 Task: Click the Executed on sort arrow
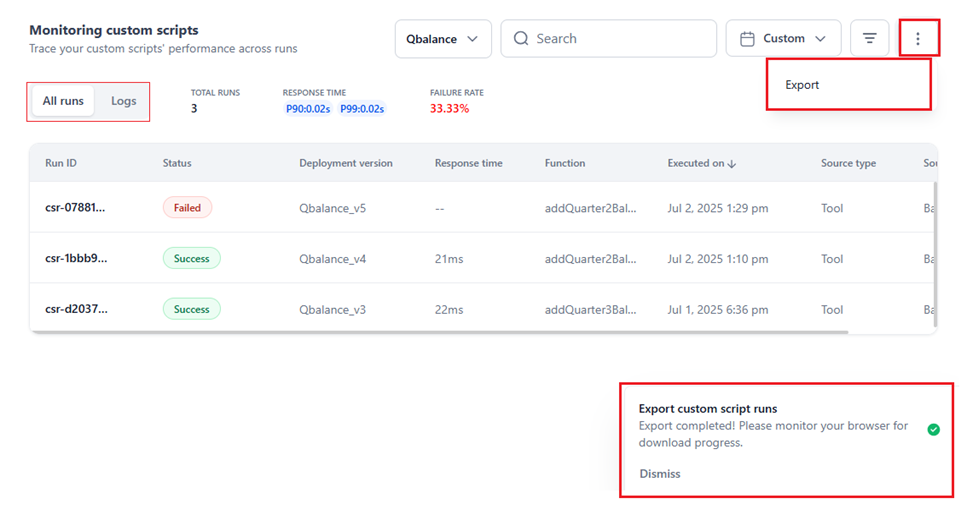pyautogui.click(x=732, y=164)
